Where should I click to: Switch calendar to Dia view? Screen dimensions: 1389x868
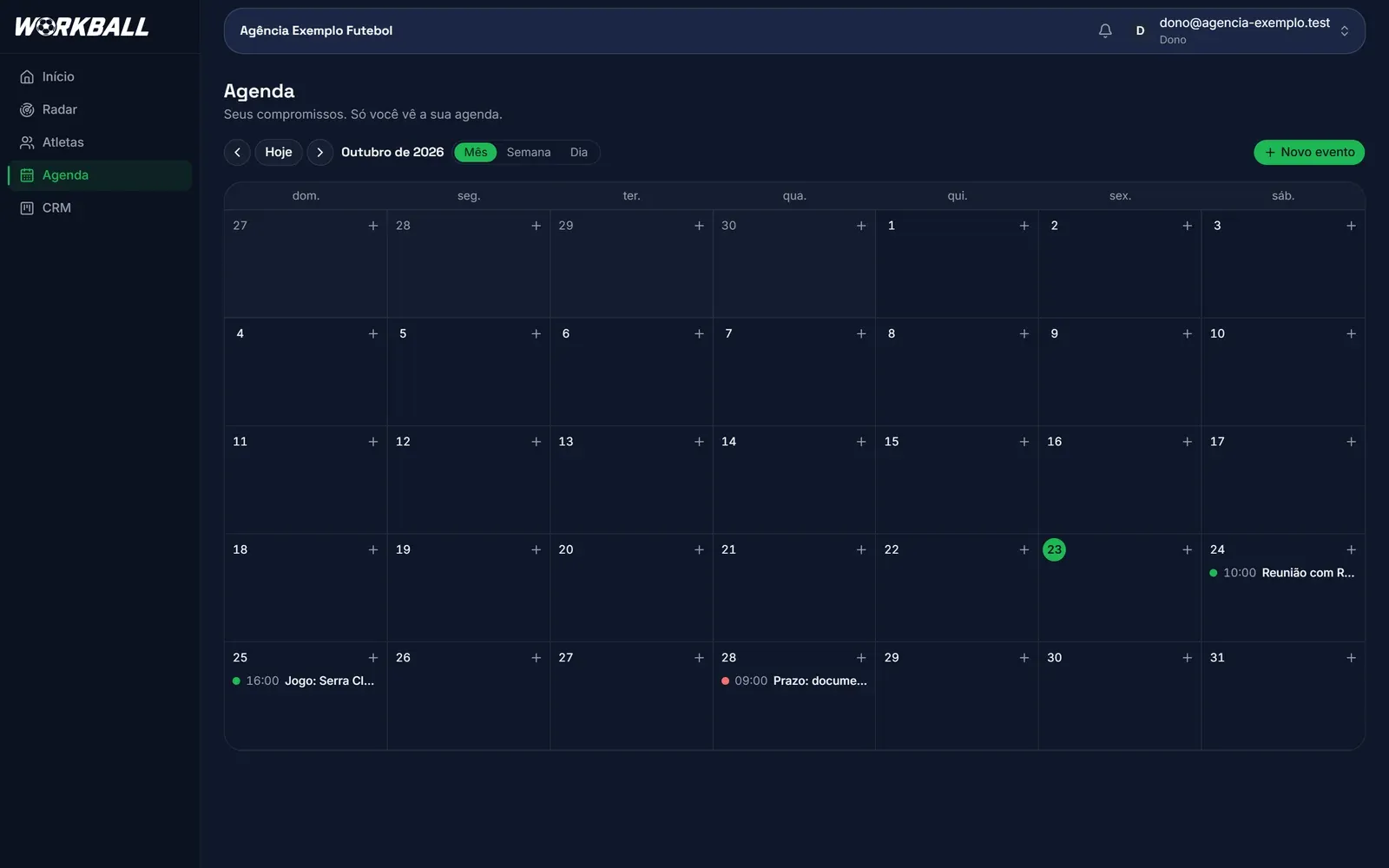pos(579,152)
